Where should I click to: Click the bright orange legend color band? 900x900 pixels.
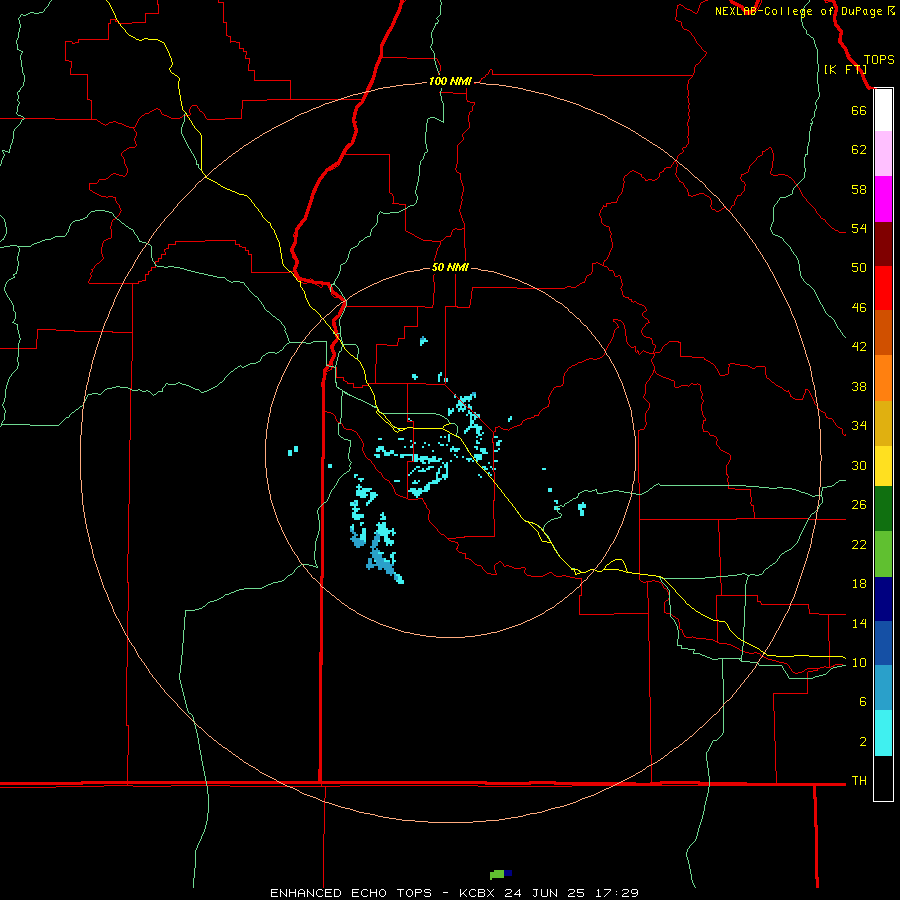coord(883,378)
